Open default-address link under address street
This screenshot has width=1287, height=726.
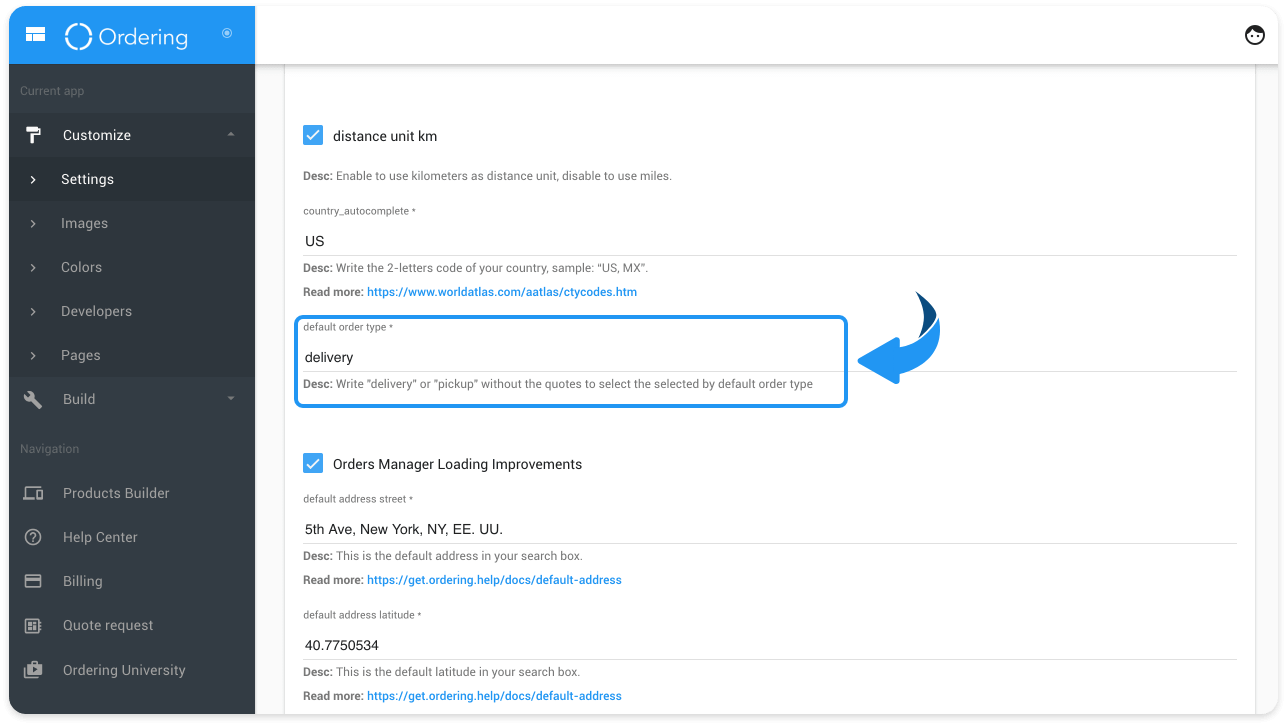click(494, 580)
